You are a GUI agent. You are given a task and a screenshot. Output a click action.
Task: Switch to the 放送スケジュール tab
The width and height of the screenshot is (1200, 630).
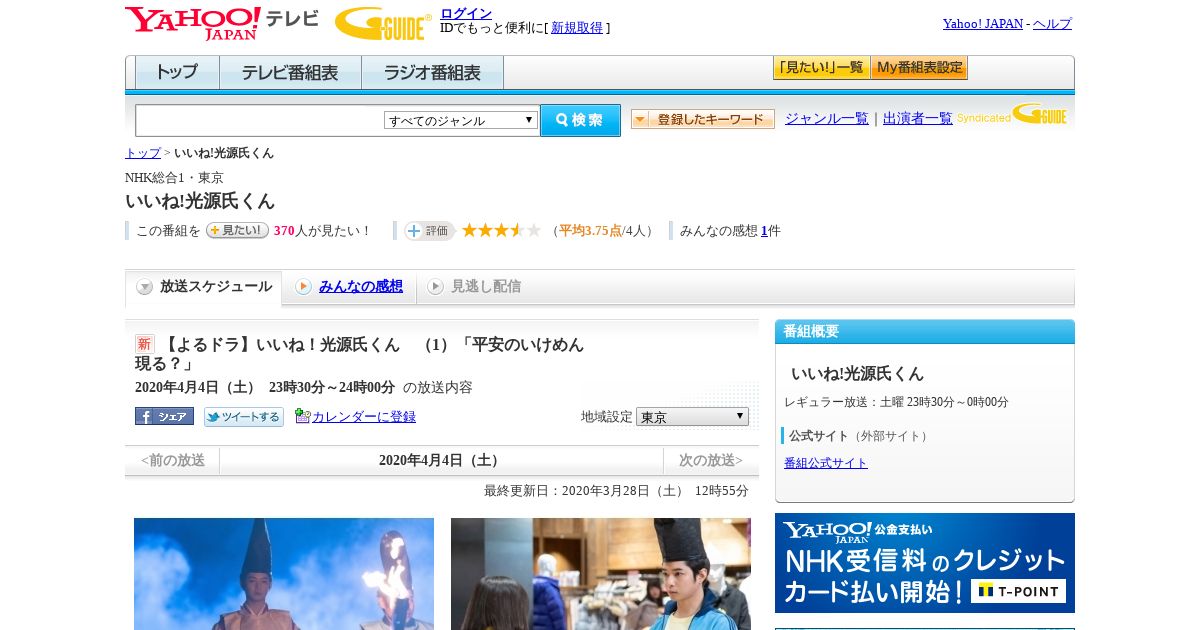point(204,287)
